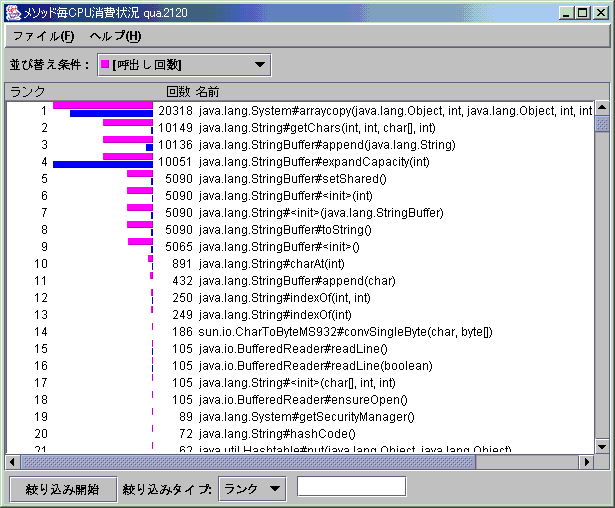Viewport: 615px width, 508px height.
Task: Click the 回数 column header
Action: 178,92
